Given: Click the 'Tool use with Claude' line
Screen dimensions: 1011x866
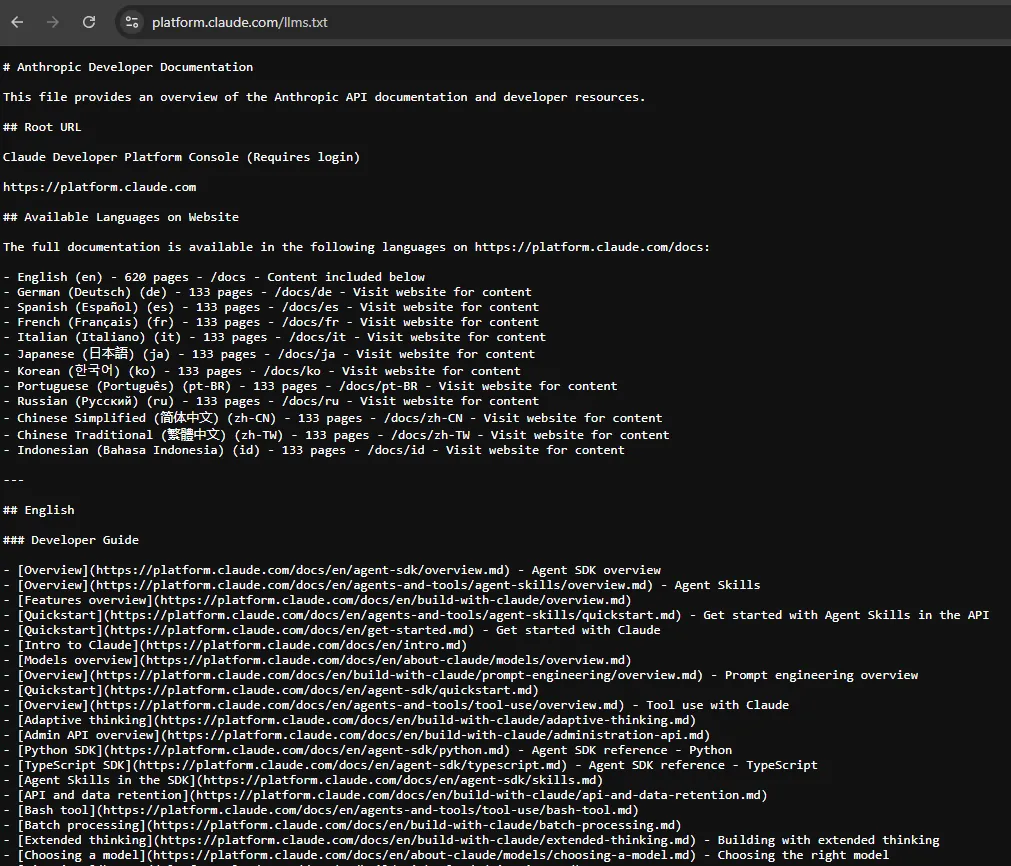Looking at the screenshot, I should 396,705.
